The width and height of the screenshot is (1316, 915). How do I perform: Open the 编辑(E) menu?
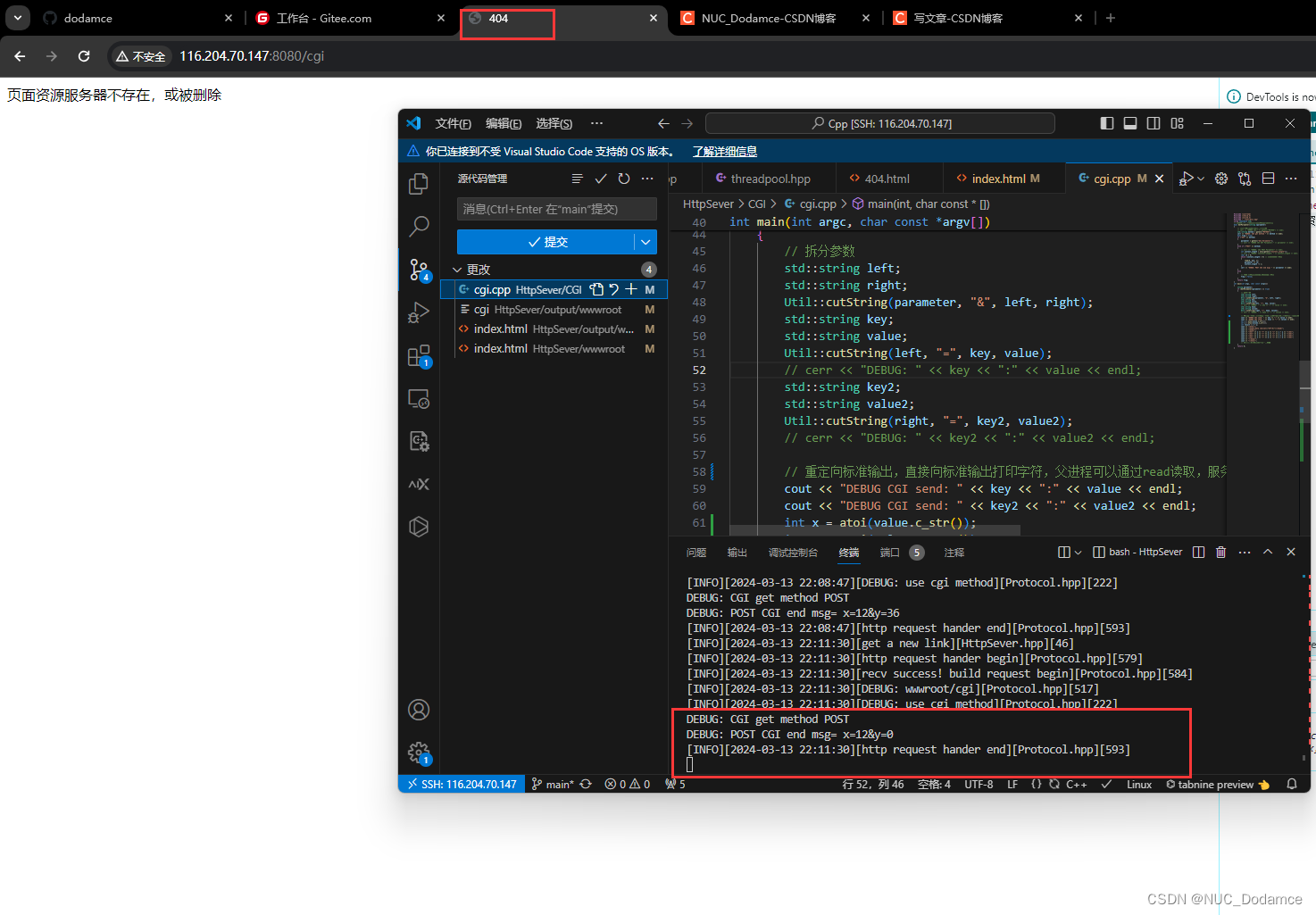tap(504, 123)
